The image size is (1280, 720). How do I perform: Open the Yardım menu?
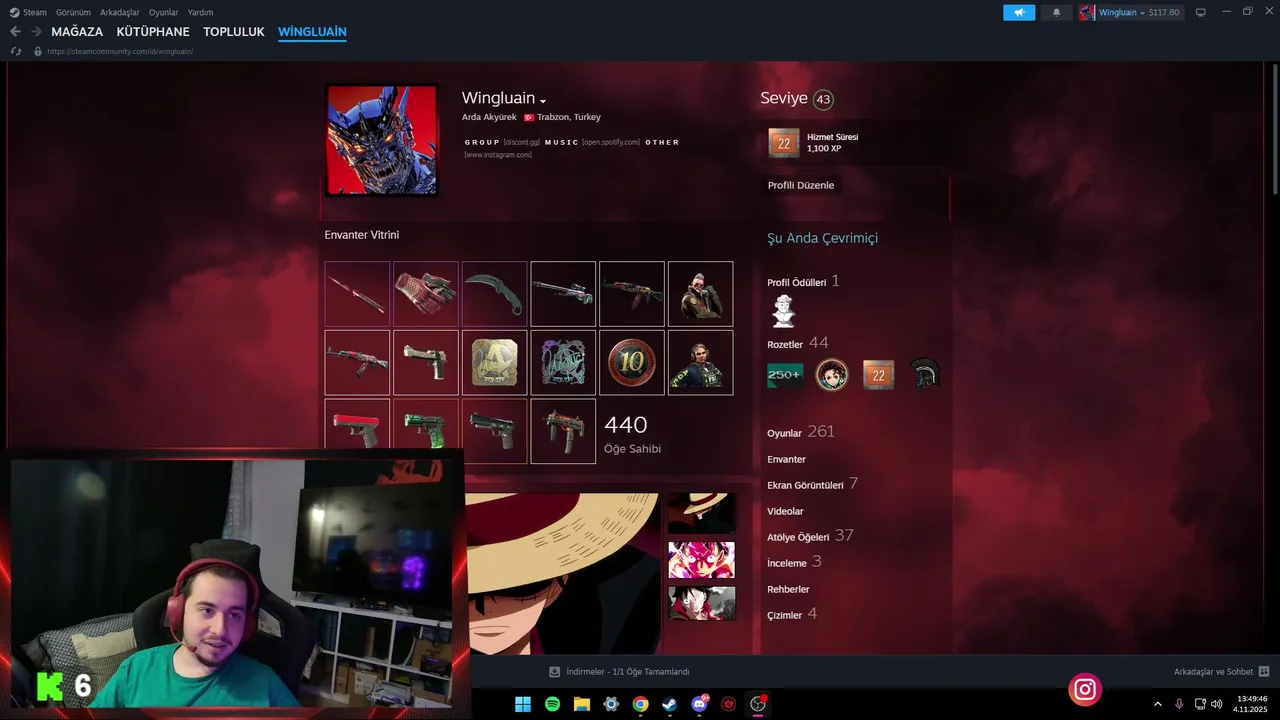tap(200, 13)
